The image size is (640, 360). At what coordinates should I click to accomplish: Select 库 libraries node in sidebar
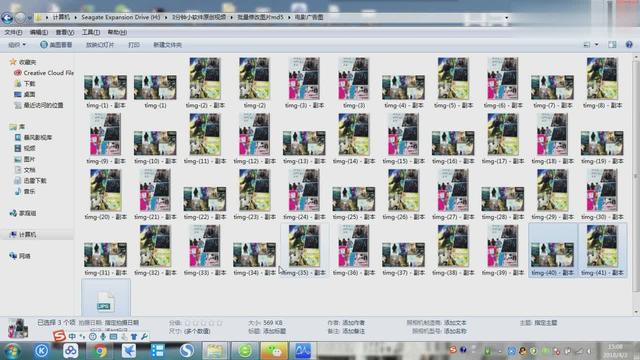(18, 127)
